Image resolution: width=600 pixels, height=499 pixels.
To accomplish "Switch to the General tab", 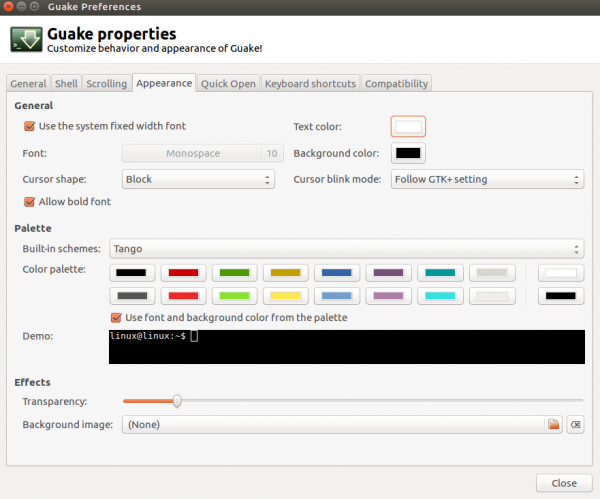I will coord(28,83).
